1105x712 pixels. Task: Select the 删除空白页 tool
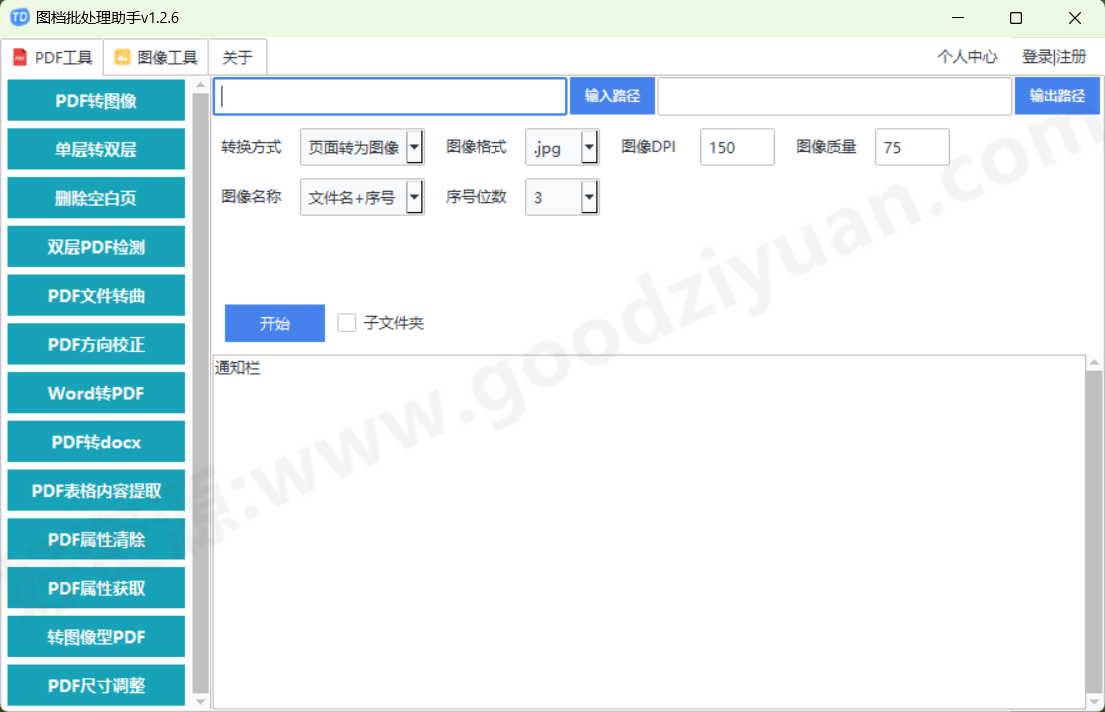click(x=95, y=198)
